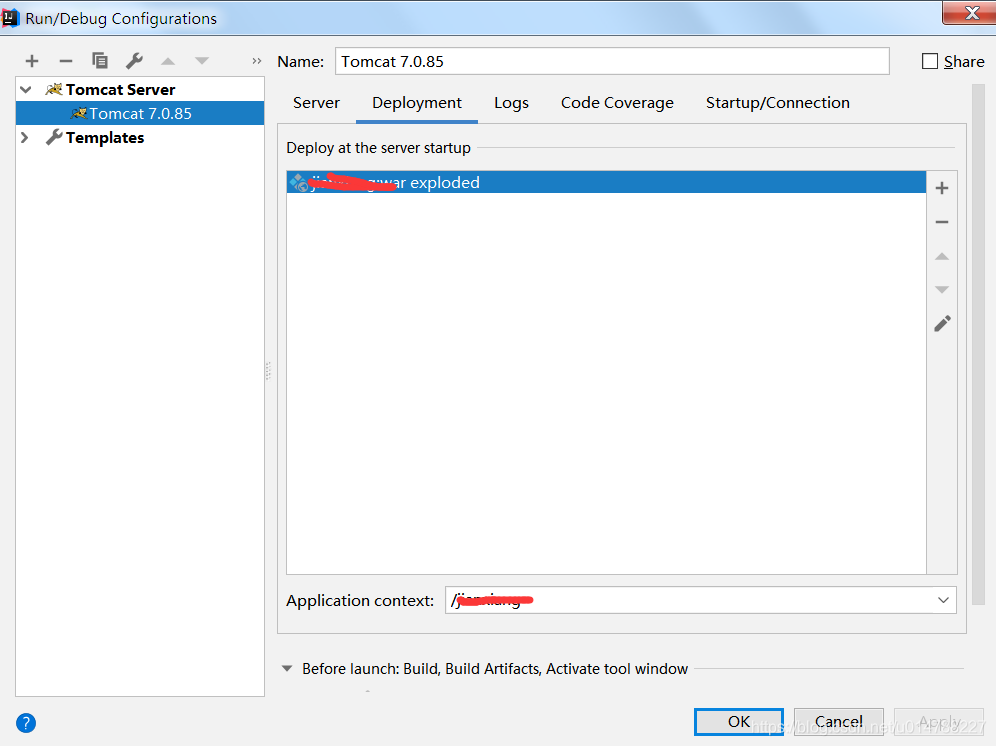Expand the Templates tree node
This screenshot has width=996, height=746.
click(25, 137)
